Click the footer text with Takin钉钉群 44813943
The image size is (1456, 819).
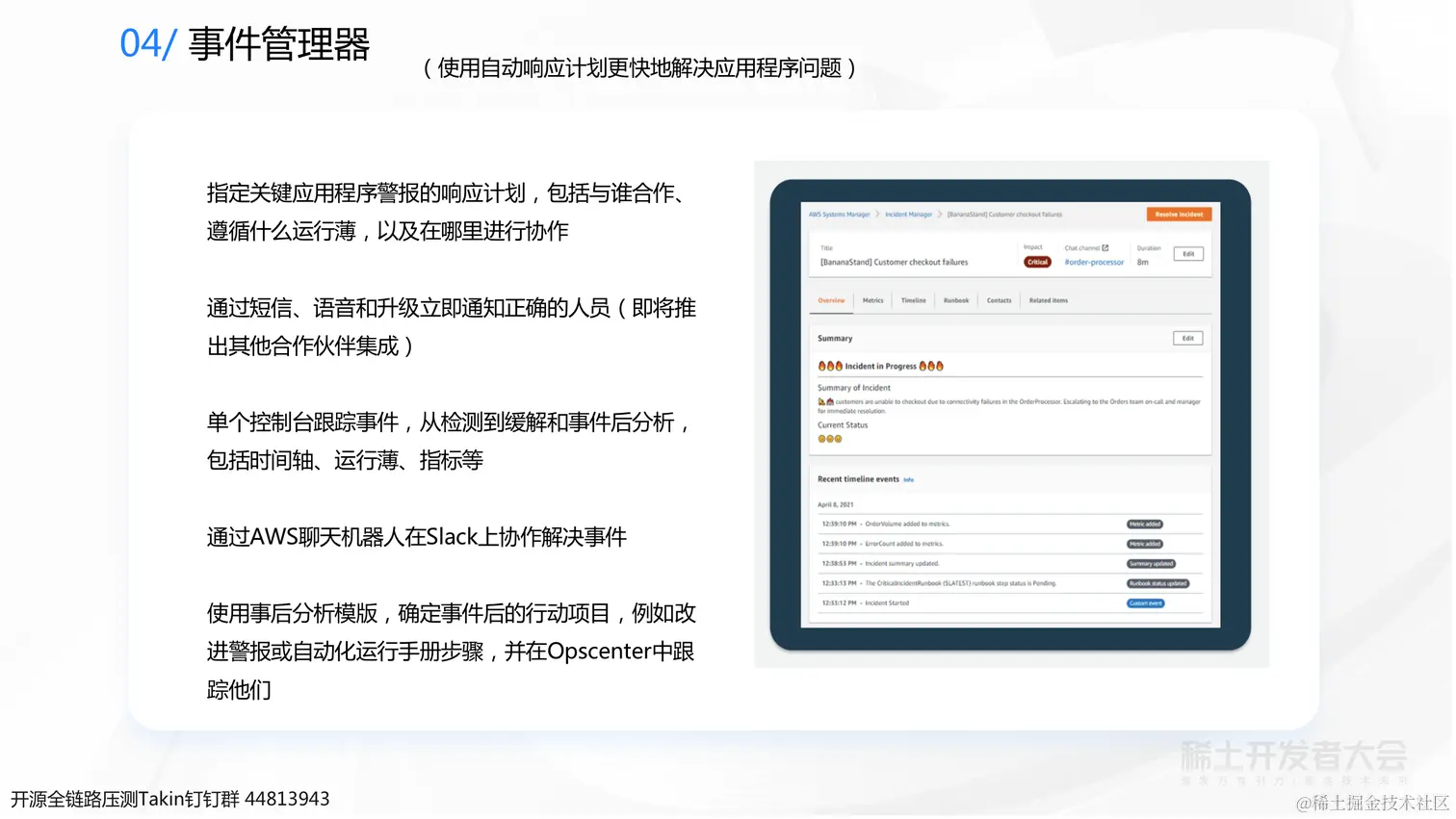(x=170, y=799)
